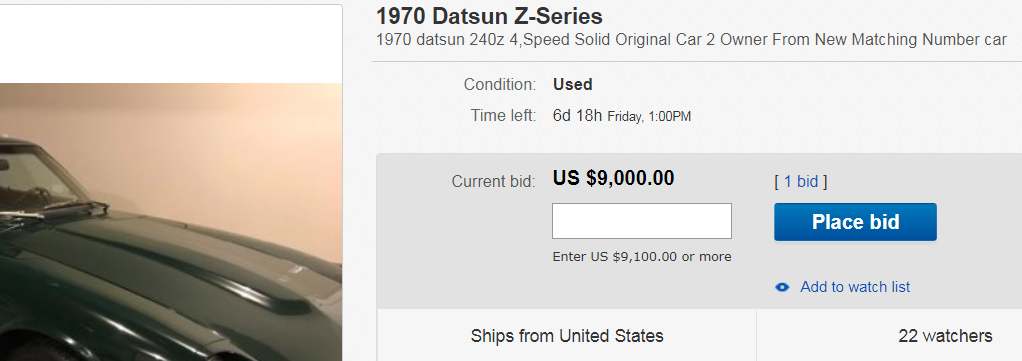Click the Used condition value
The width and height of the screenshot is (1022, 361).
click(572, 85)
